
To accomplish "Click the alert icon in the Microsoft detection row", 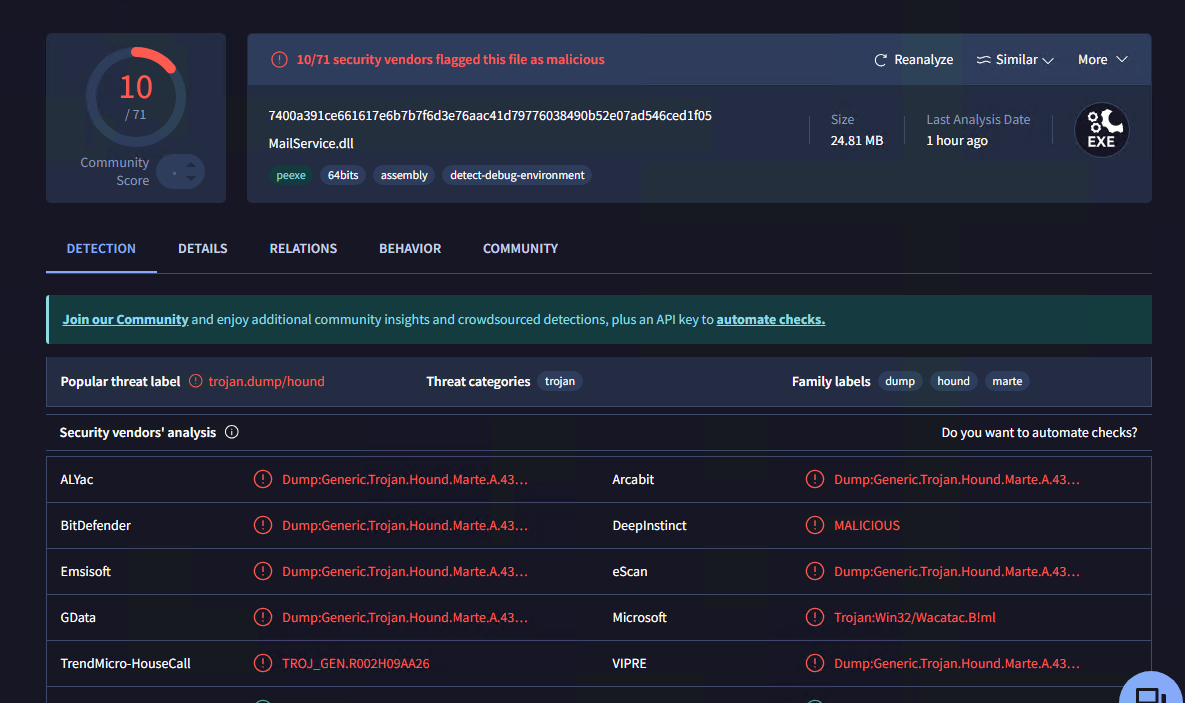I will point(815,617).
